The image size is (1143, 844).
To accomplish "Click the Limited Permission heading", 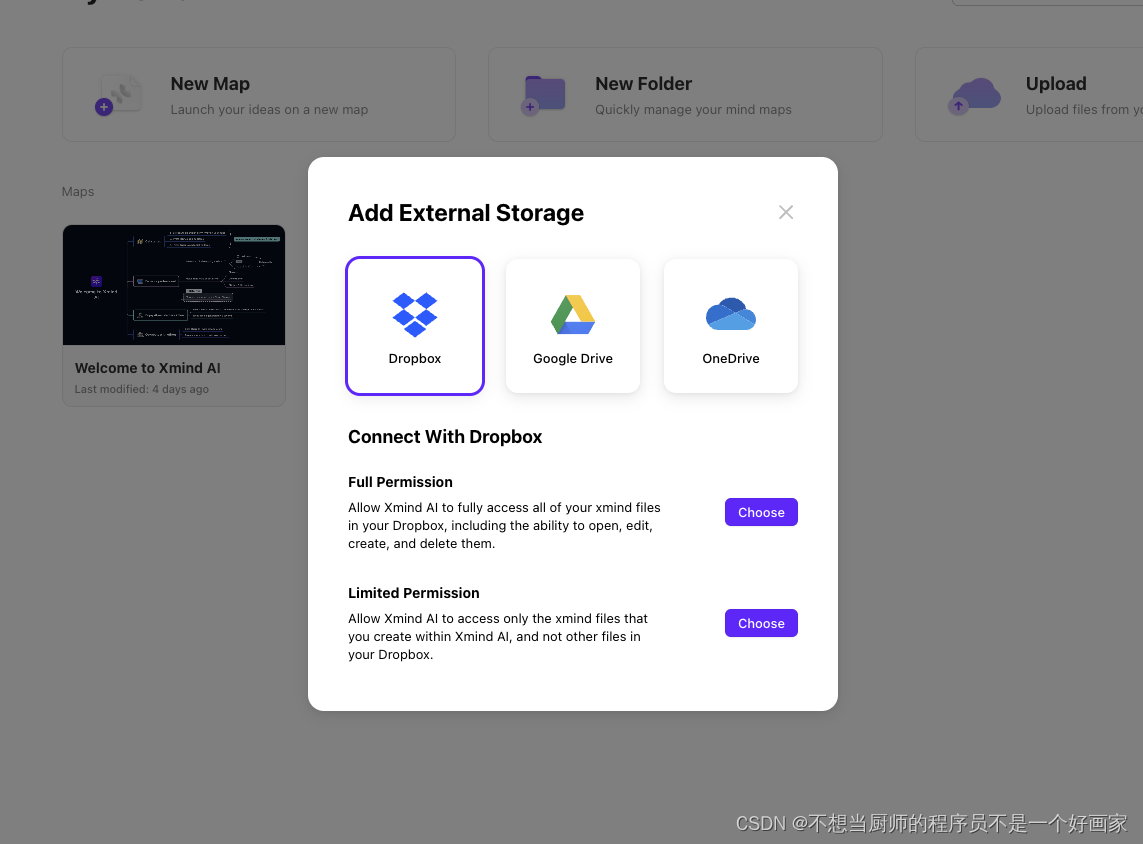I will (413, 593).
